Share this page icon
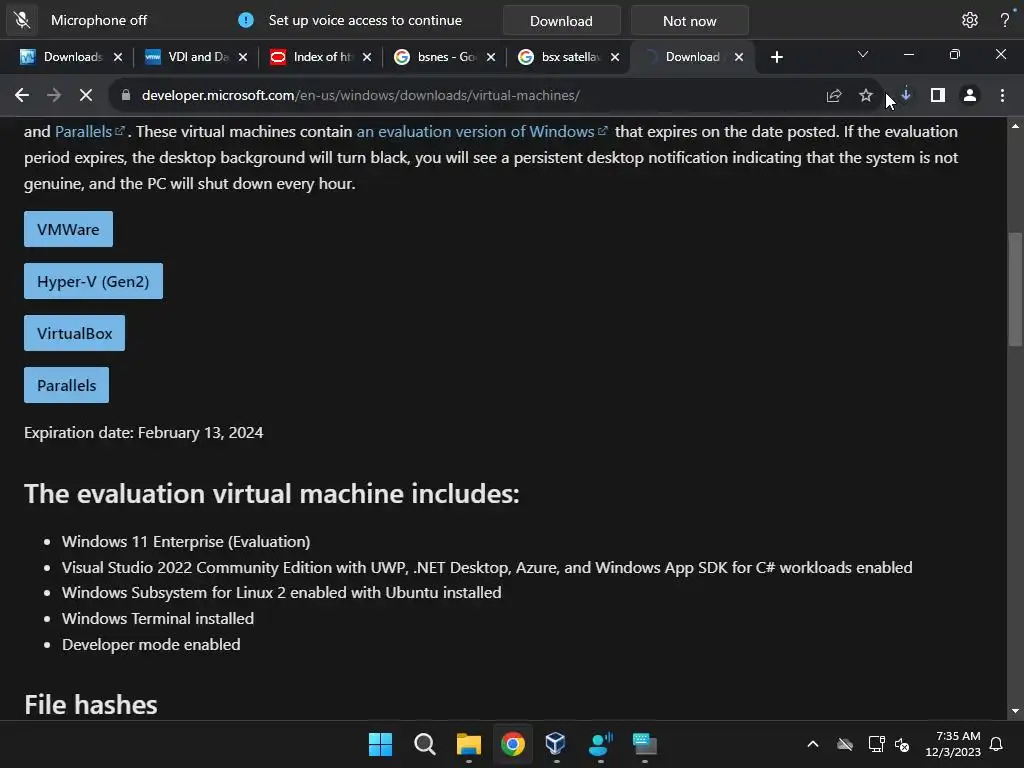The width and height of the screenshot is (1024, 768). 833,95
